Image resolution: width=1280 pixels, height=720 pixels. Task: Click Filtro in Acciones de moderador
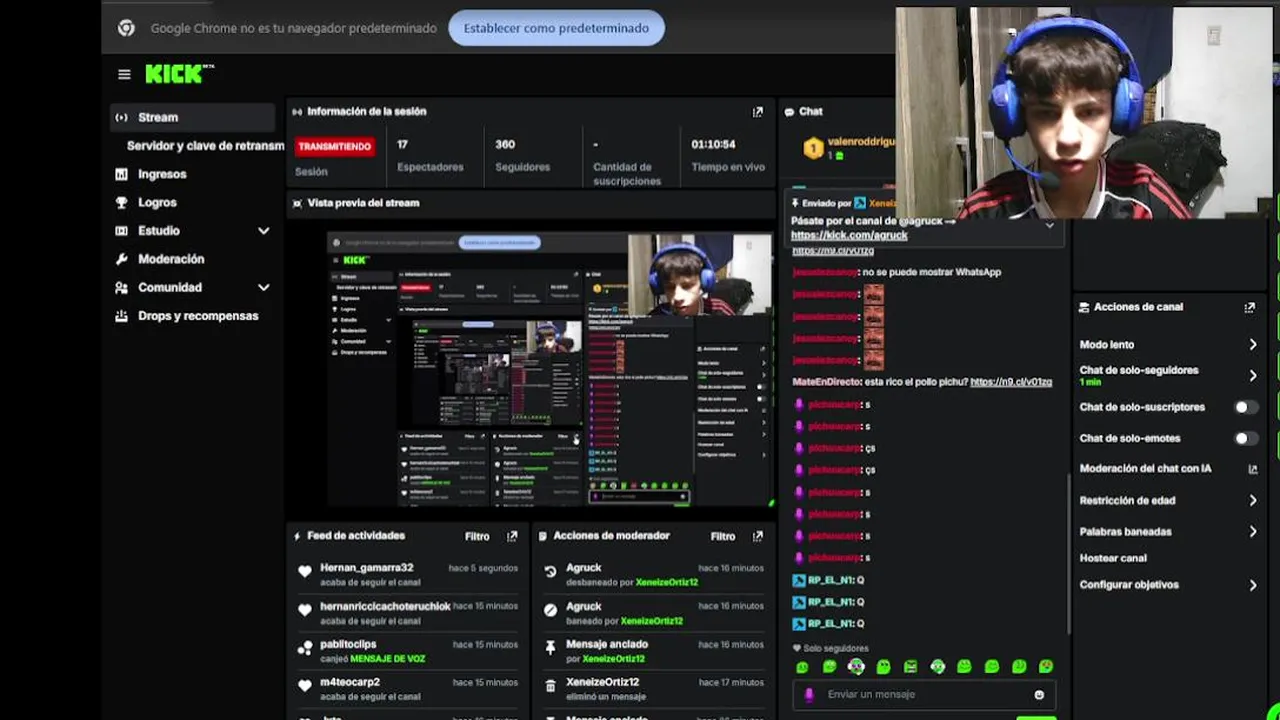coord(723,536)
